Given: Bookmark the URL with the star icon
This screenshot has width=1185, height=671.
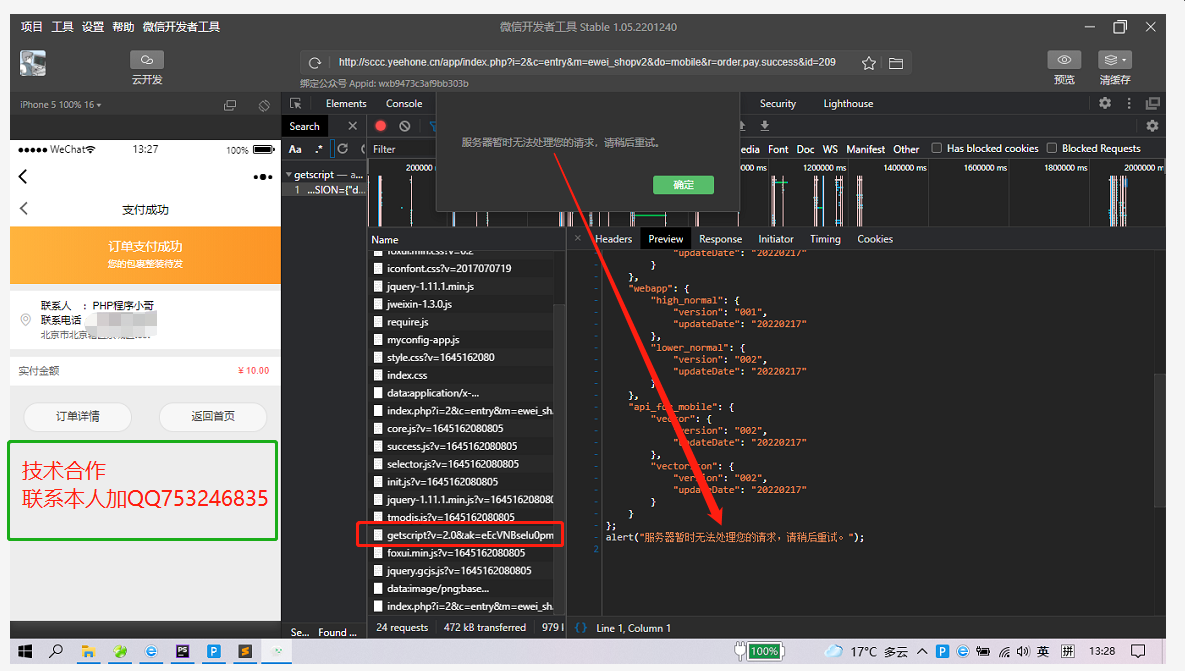Looking at the screenshot, I should pos(868,63).
